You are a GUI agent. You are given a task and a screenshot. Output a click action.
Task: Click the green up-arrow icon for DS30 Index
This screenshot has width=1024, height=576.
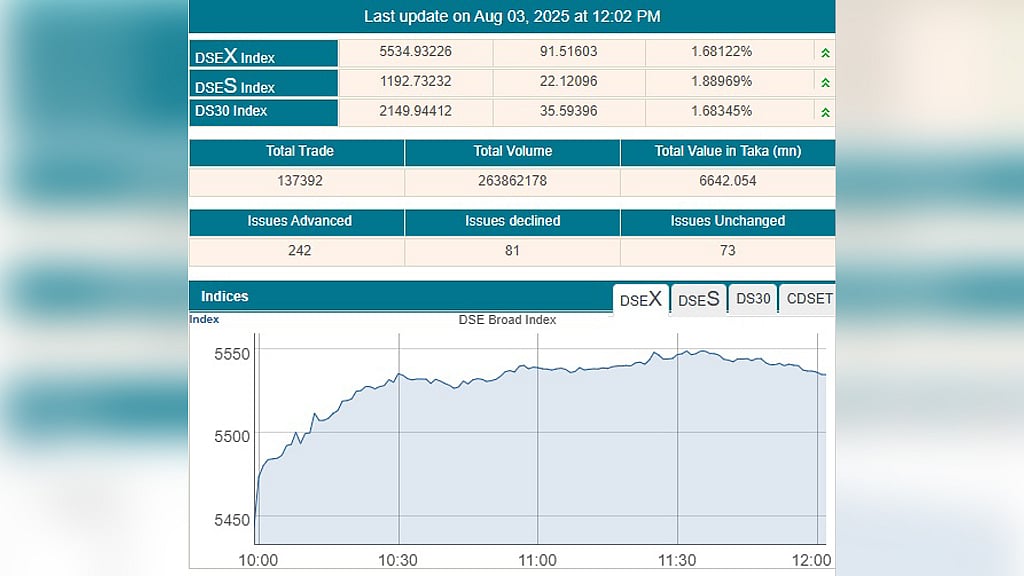coord(825,112)
